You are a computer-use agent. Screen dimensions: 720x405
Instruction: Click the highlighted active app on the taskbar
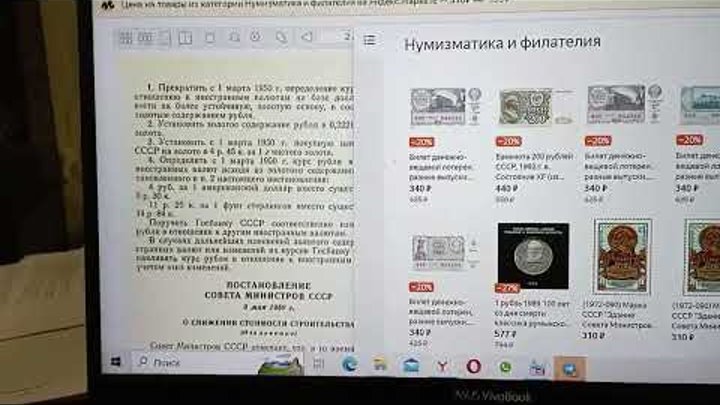click(x=570, y=369)
